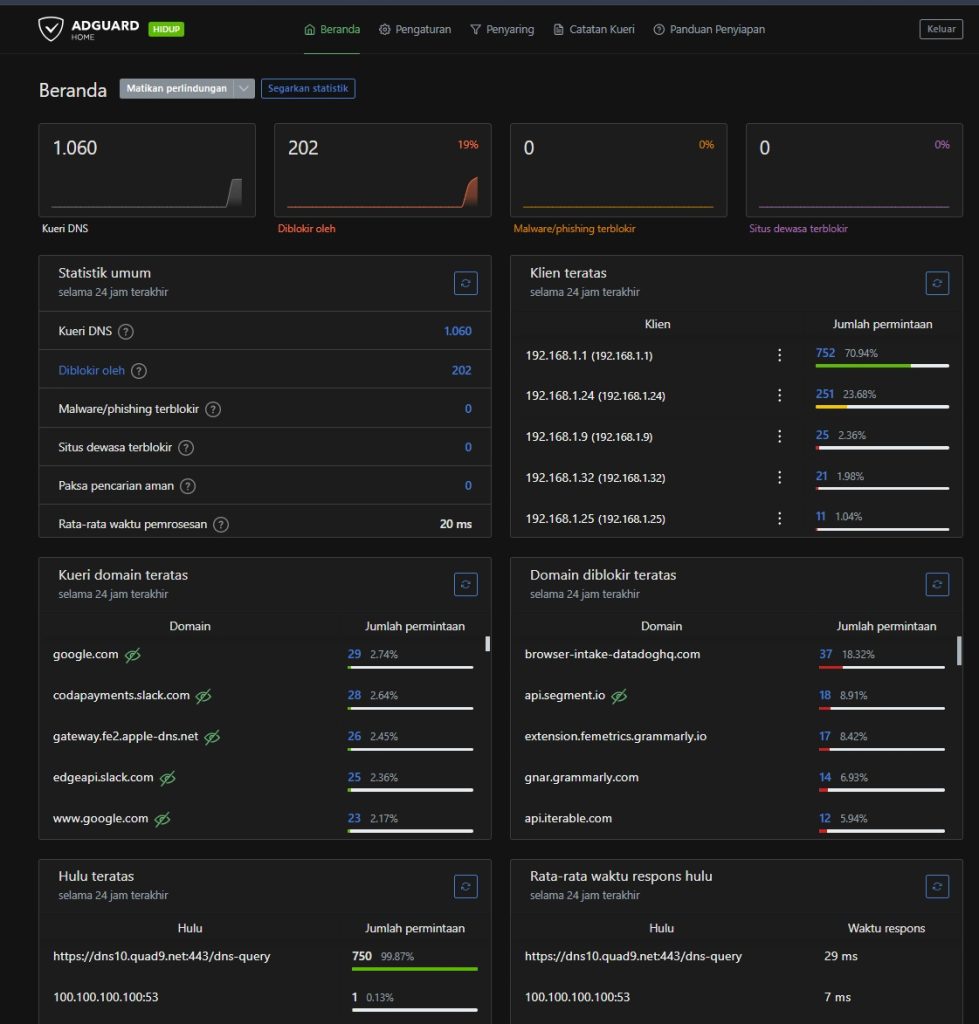This screenshot has width=979, height=1024.
Task: Refresh the Rata-rata waktu respons hulu panel
Action: tap(937, 886)
